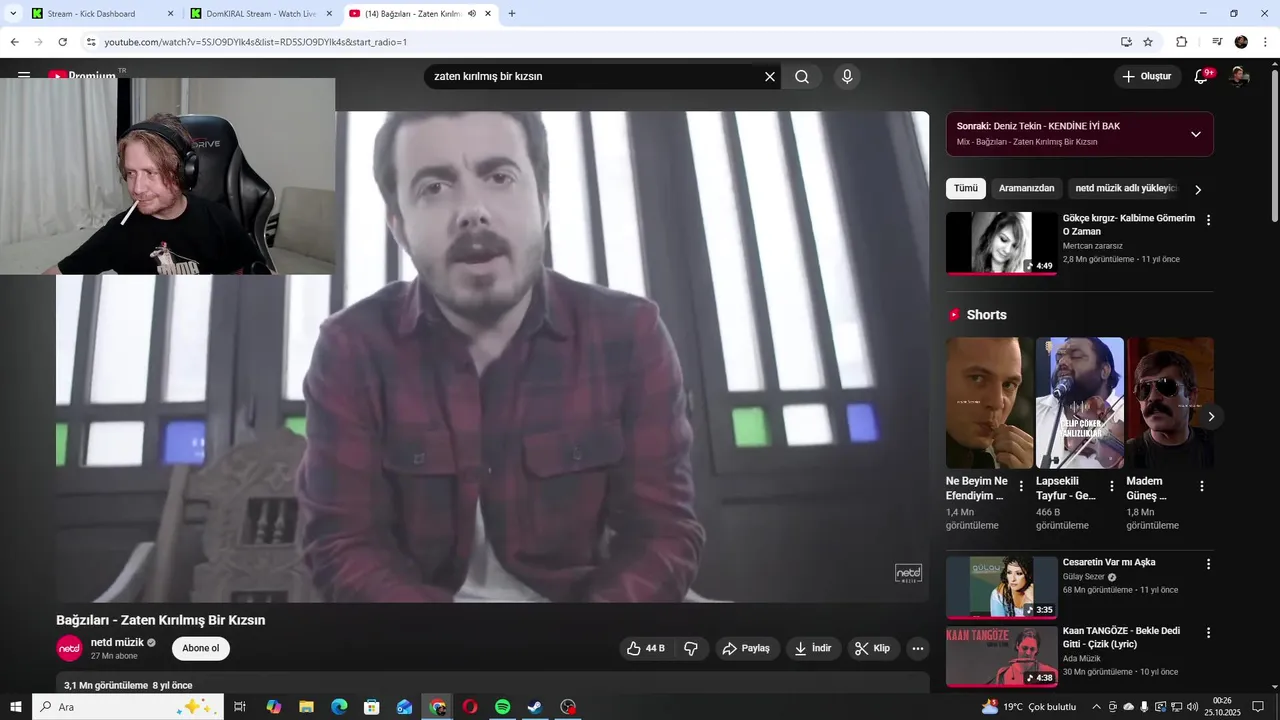Click the search magnifier button

(802, 77)
